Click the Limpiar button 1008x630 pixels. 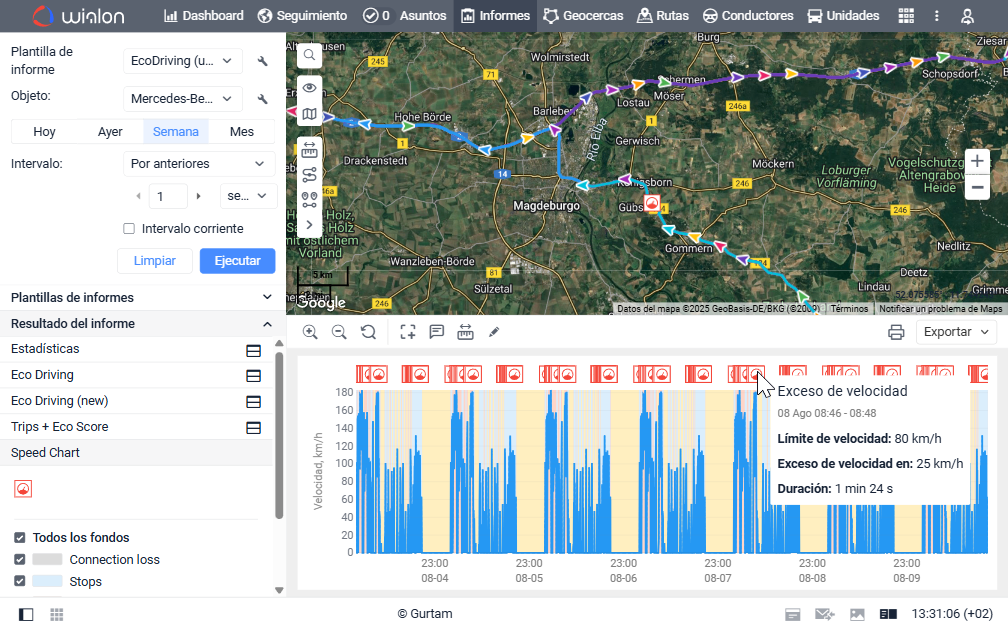pos(154,261)
